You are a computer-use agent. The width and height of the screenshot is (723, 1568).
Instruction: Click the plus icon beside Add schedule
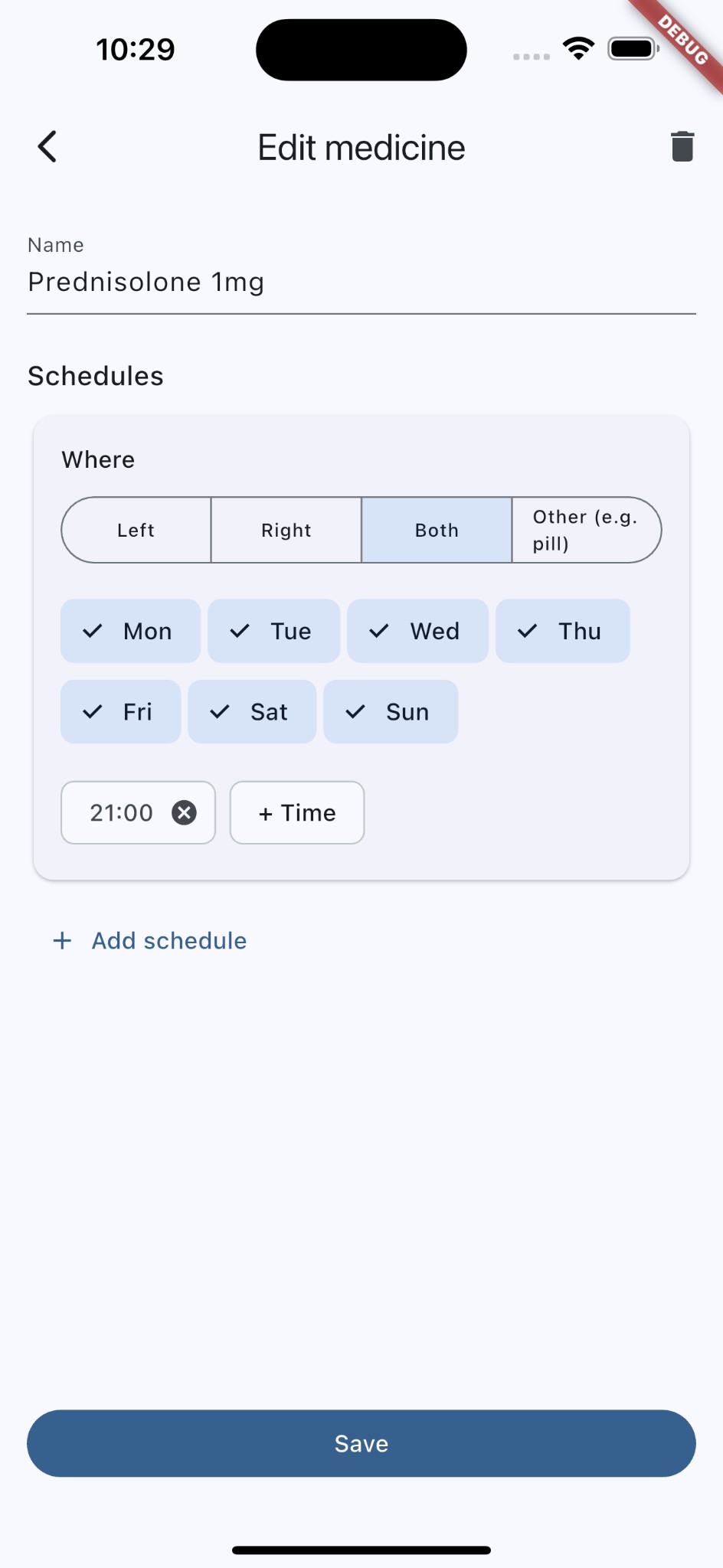click(x=62, y=941)
